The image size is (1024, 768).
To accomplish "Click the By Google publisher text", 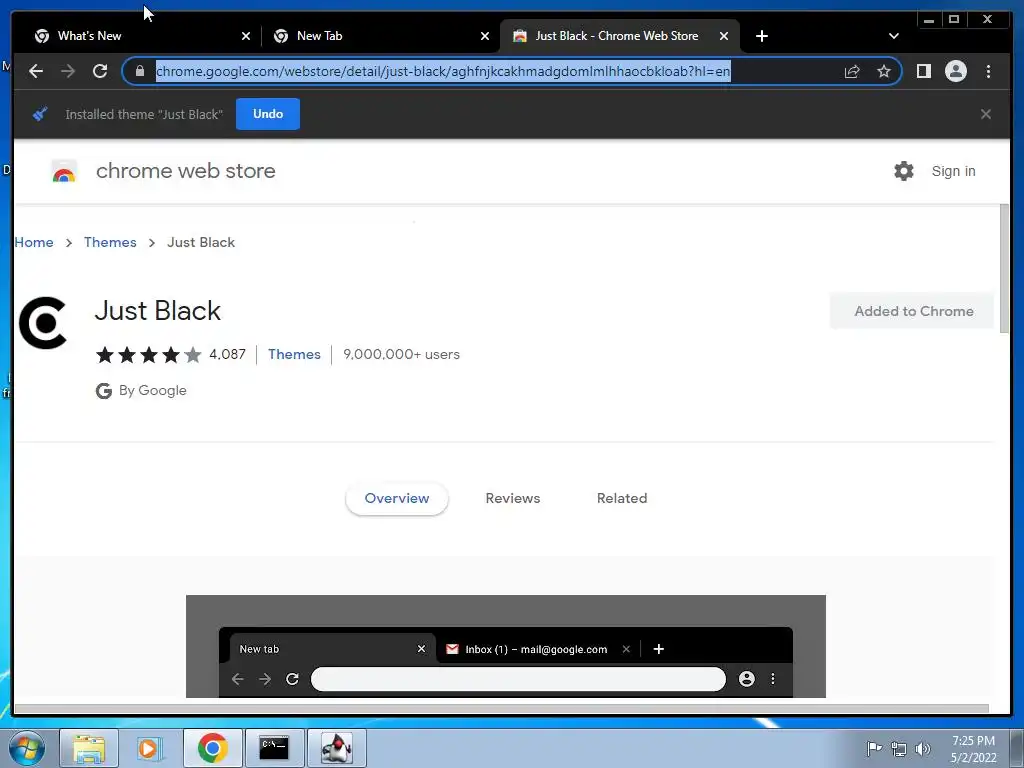I will 153,391.
